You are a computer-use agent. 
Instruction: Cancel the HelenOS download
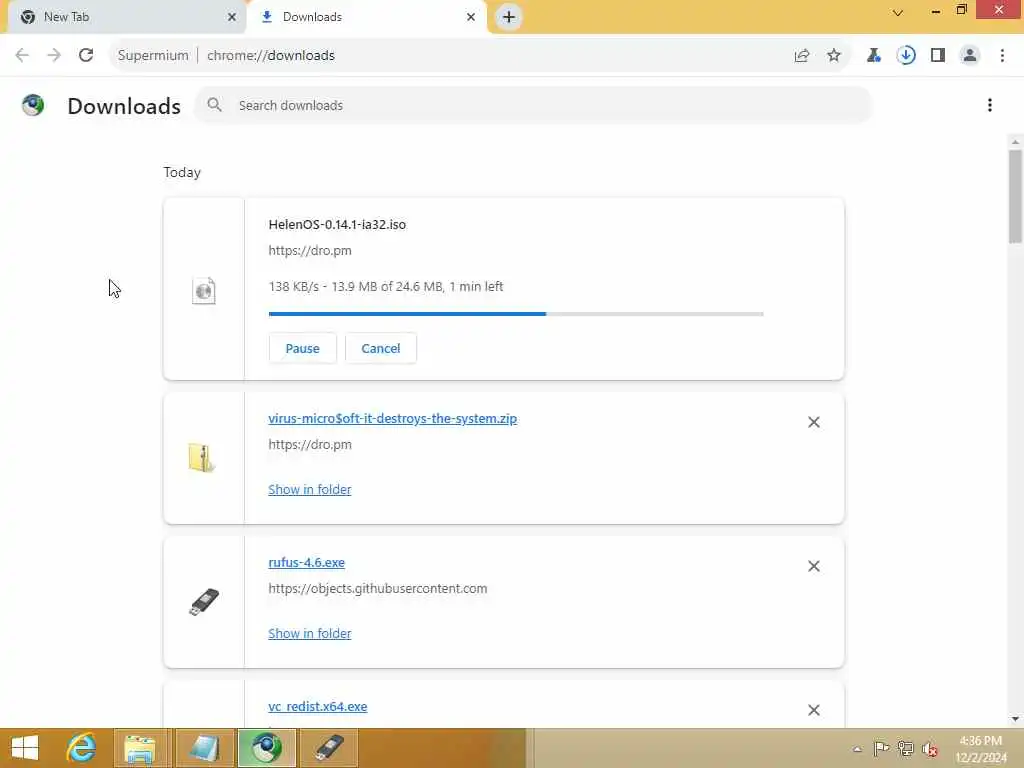point(381,348)
